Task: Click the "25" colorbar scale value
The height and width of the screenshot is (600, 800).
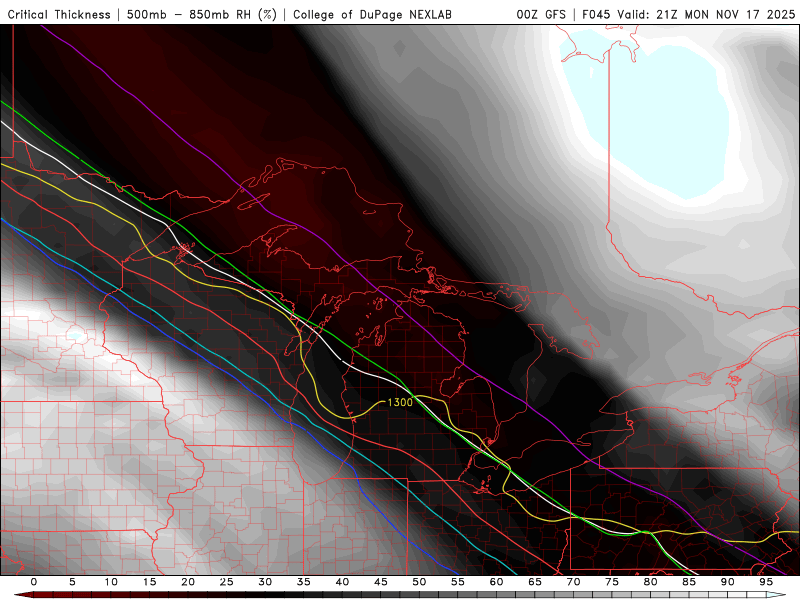Action: 227,582
